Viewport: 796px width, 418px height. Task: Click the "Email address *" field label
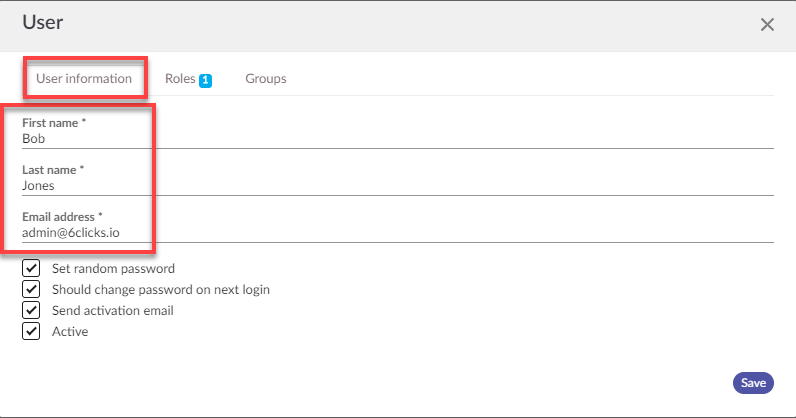point(62,216)
